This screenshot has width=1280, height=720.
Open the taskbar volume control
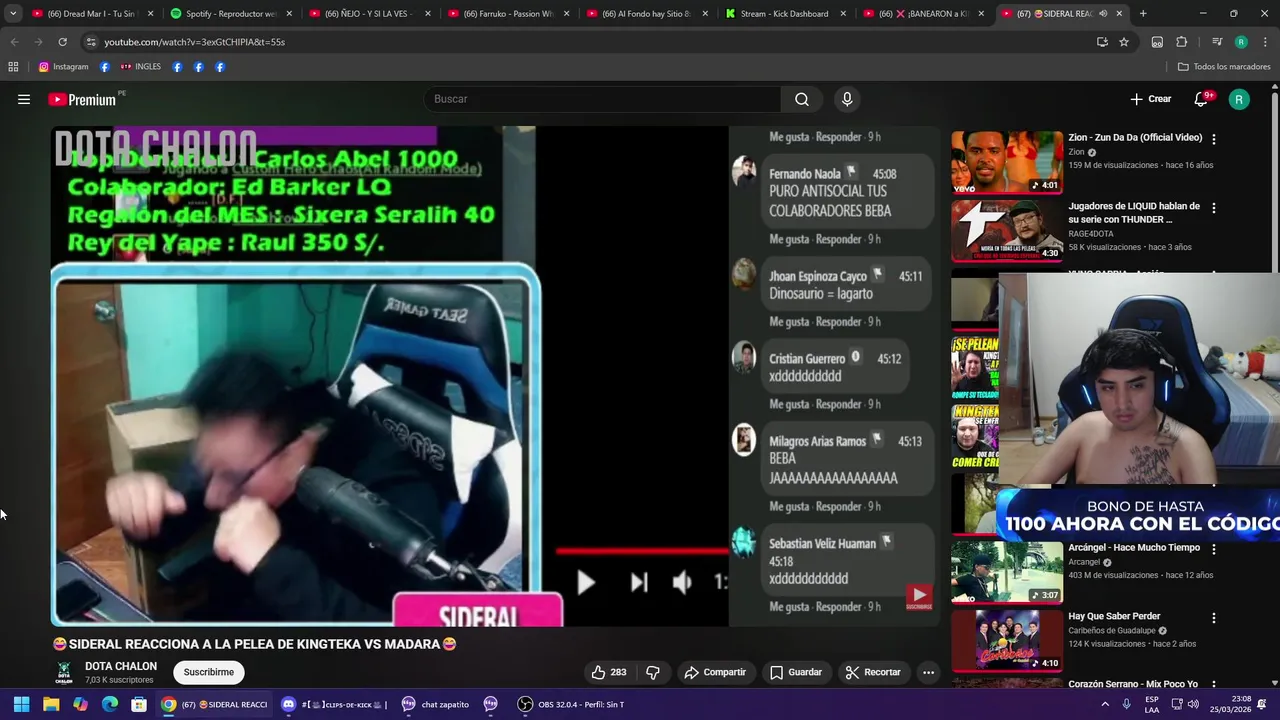tap(1193, 704)
